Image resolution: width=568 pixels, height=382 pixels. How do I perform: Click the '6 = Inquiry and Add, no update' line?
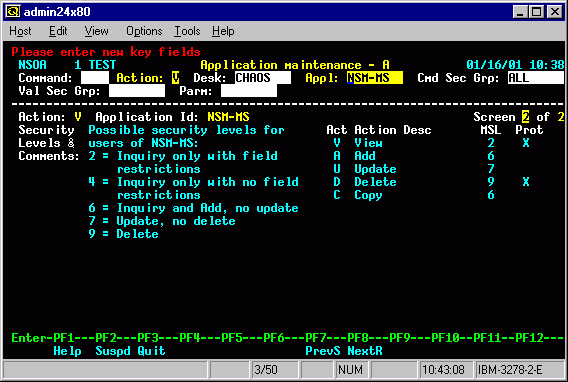(193, 208)
